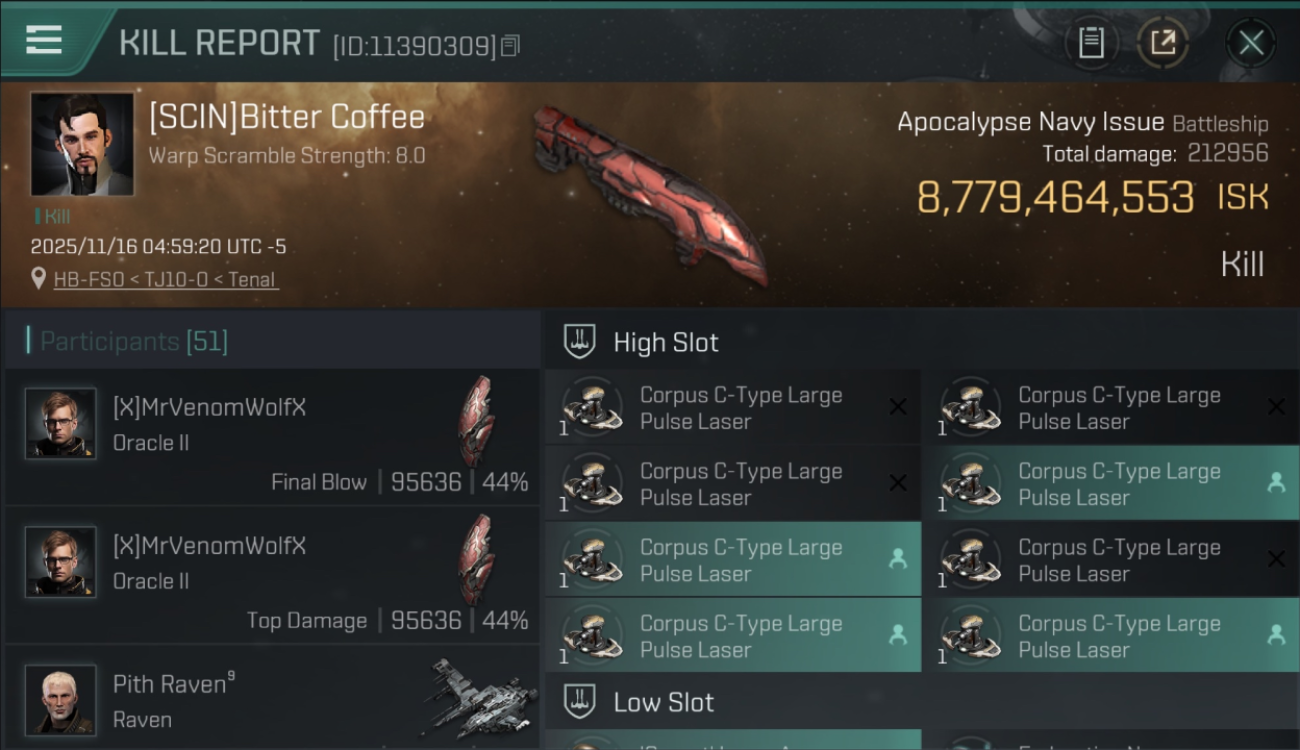1300x750 pixels.
Task: Click Pith Raven's portrait
Action: (x=61, y=700)
